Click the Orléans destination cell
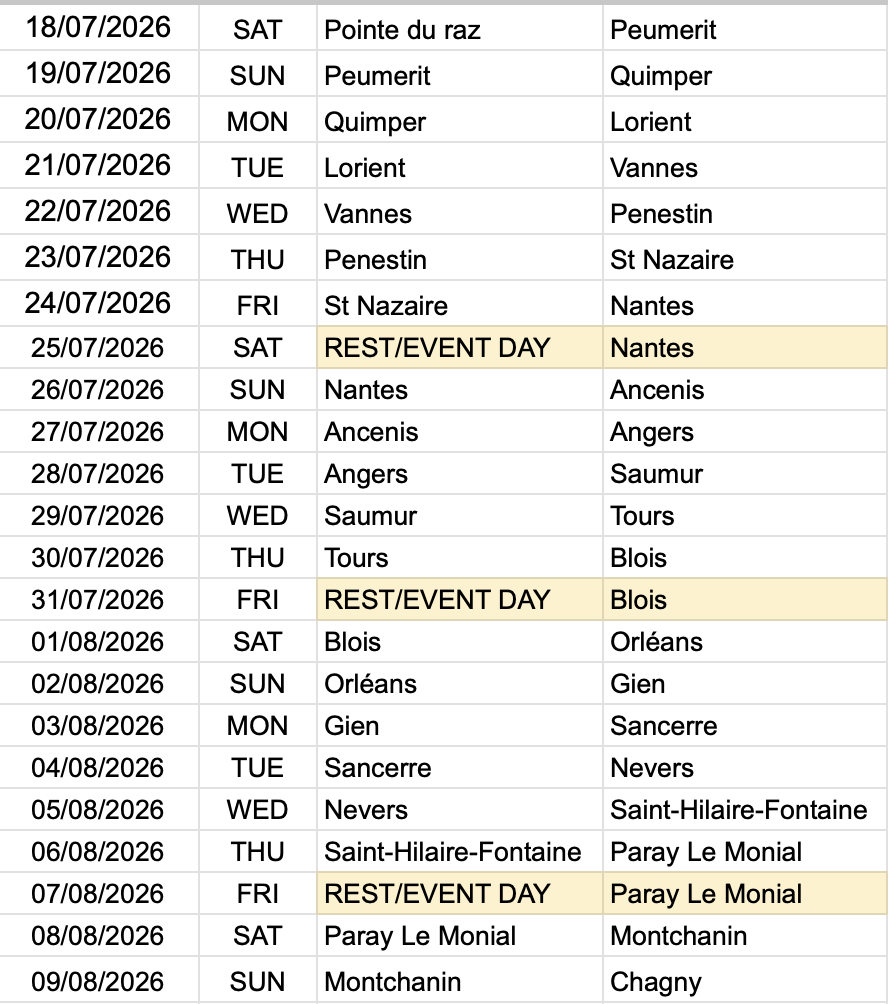888x1004 pixels. (x=745, y=642)
